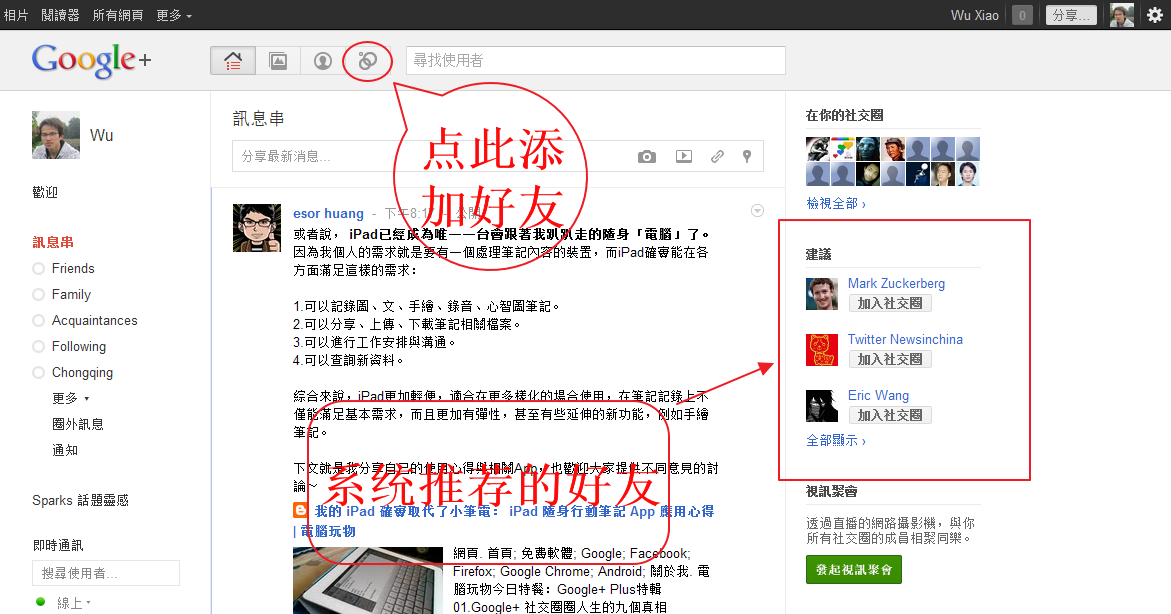The height and width of the screenshot is (614, 1171).
Task: Open esor huang author link
Action: 329,214
